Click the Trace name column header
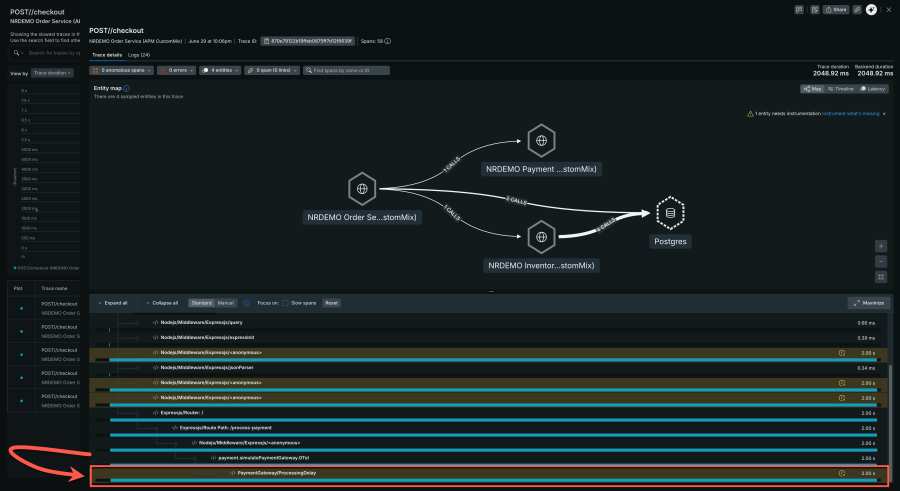This screenshot has width=900, height=491. (x=54, y=288)
